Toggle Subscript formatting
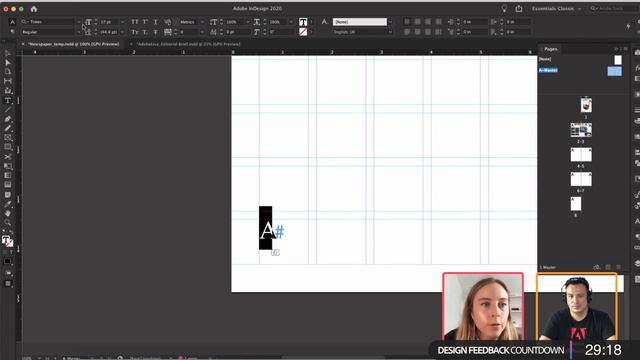 (145, 32)
